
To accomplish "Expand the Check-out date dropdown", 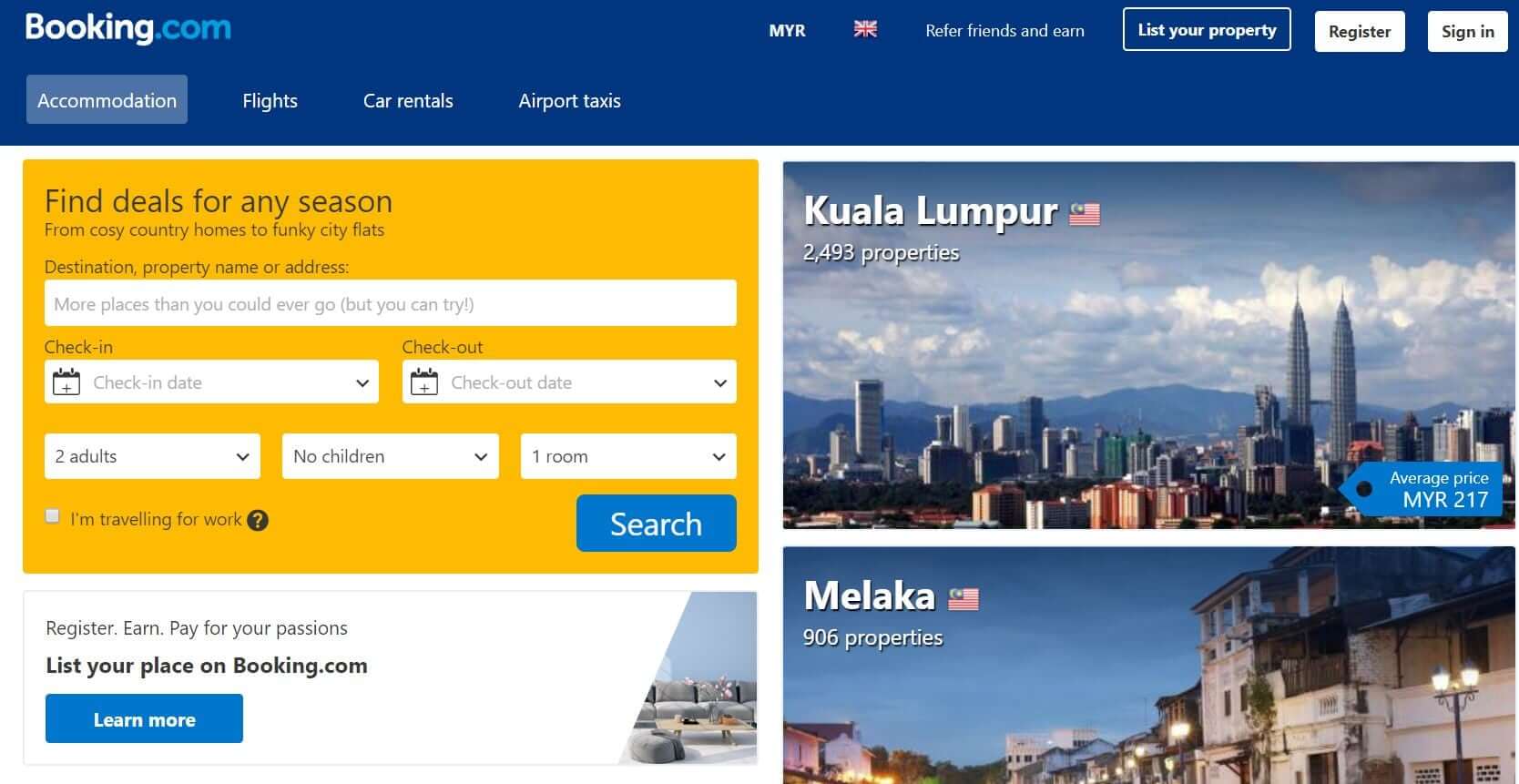I will 569,382.
